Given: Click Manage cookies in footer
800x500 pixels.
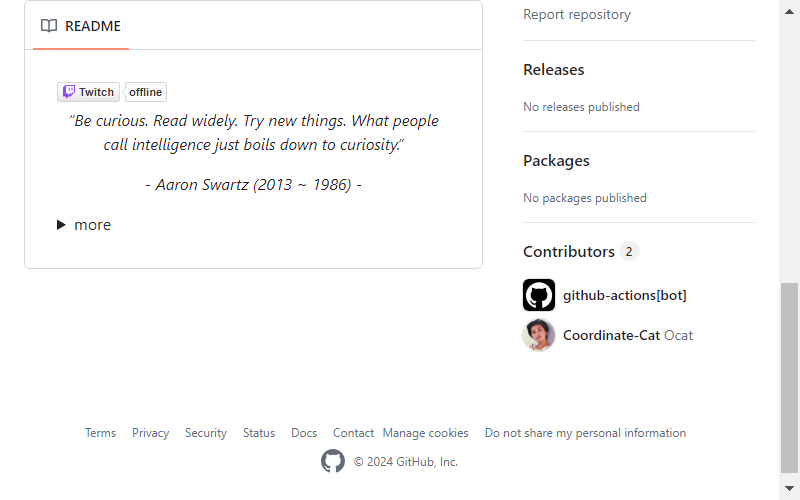Looking at the screenshot, I should coord(426,433).
